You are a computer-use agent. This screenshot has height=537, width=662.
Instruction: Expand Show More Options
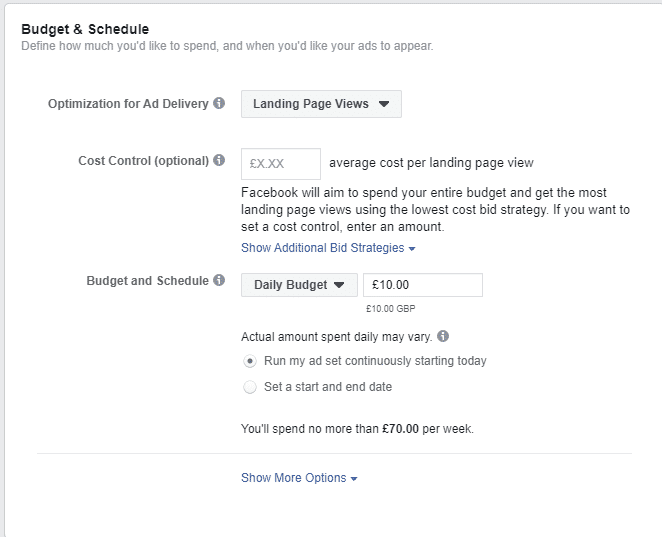[299, 478]
